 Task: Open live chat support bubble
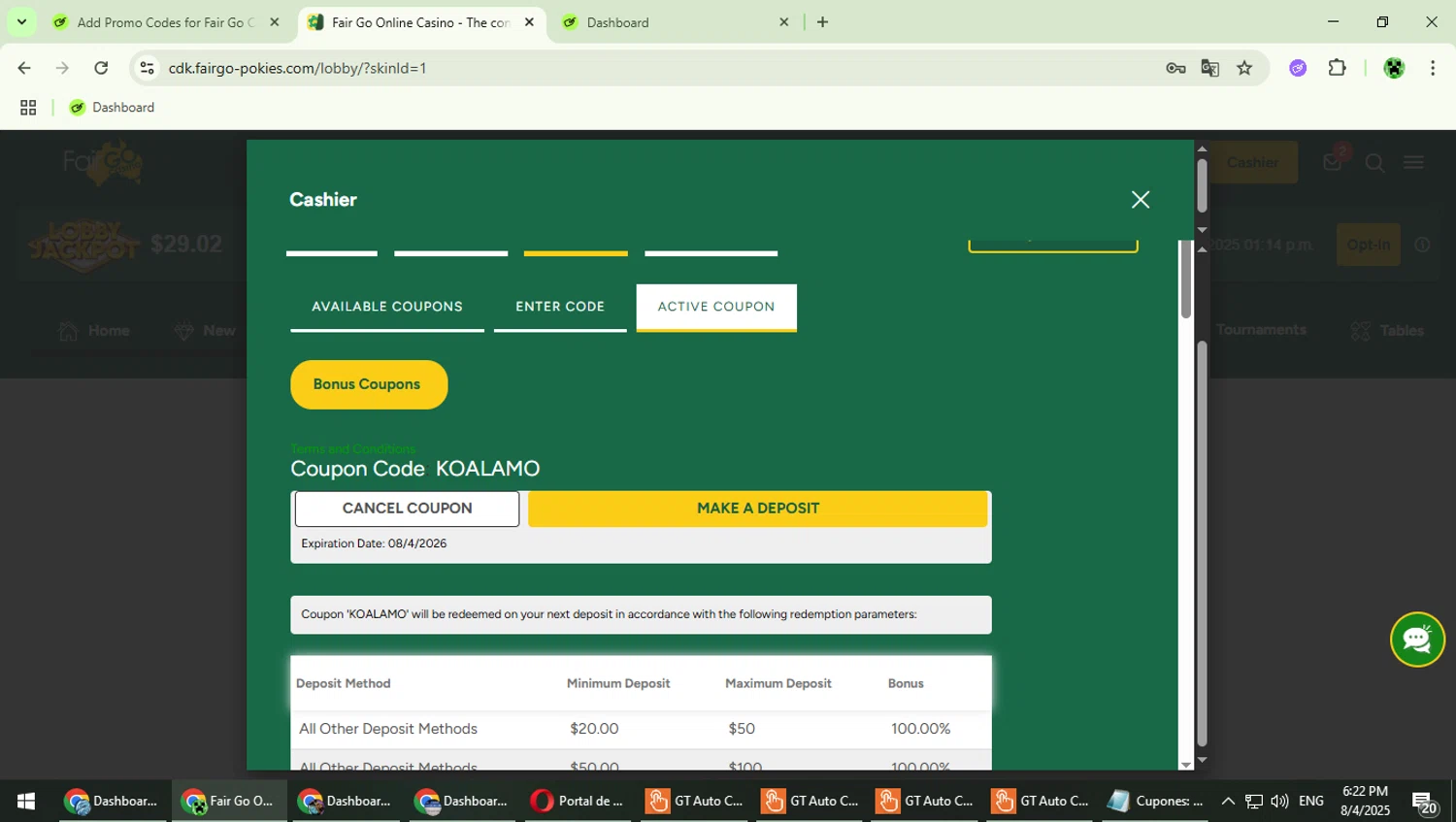1417,640
